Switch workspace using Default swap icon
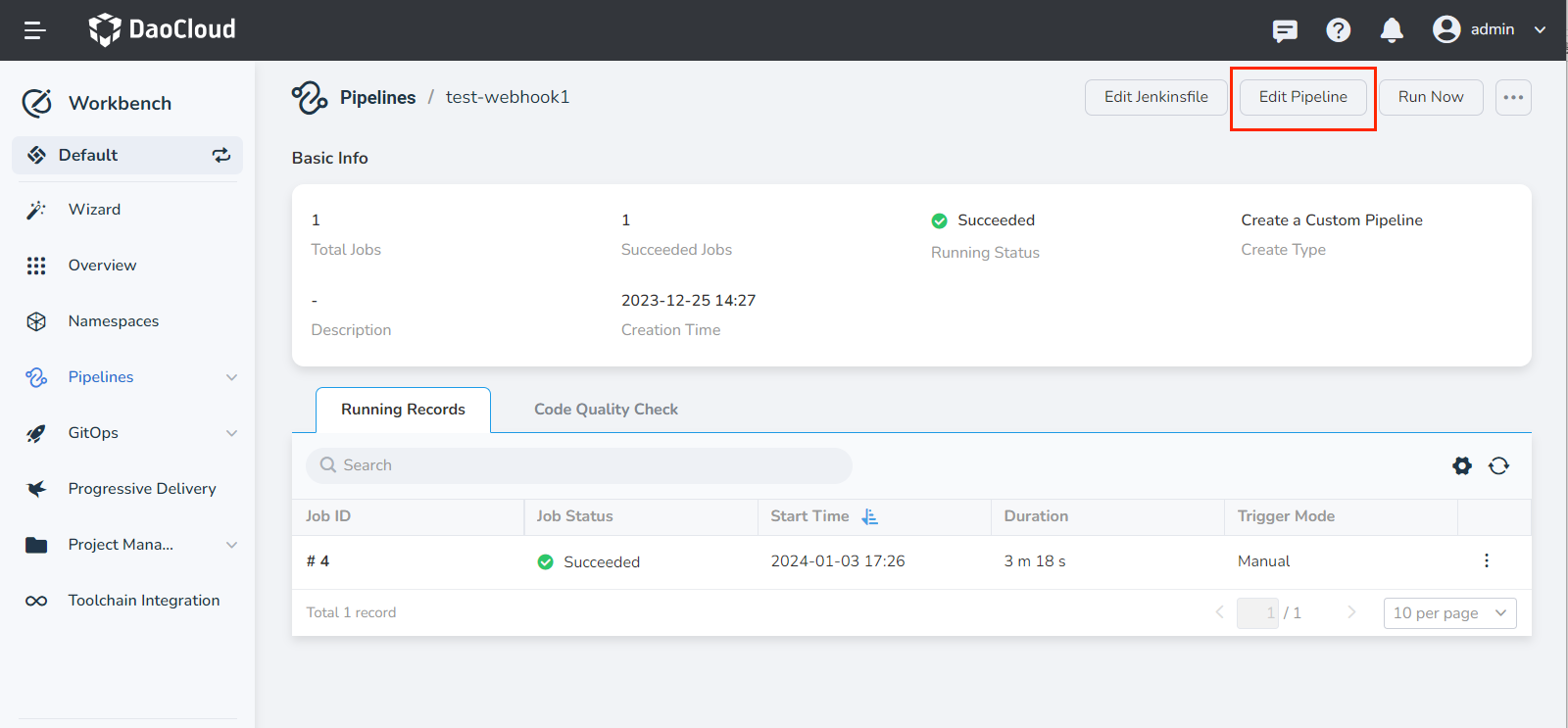The image size is (1568, 728). point(221,155)
